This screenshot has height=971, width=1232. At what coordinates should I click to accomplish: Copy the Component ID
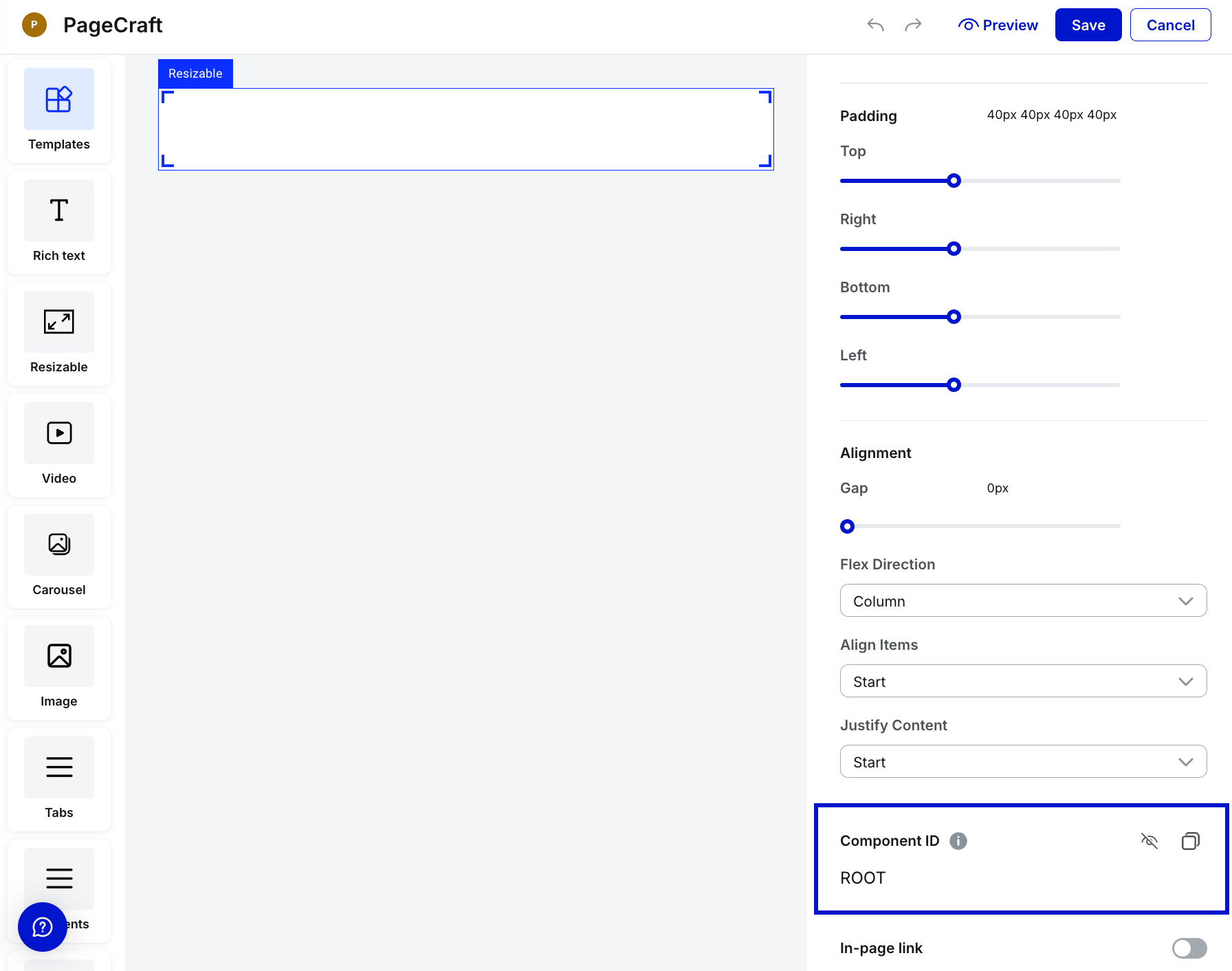tap(1190, 841)
